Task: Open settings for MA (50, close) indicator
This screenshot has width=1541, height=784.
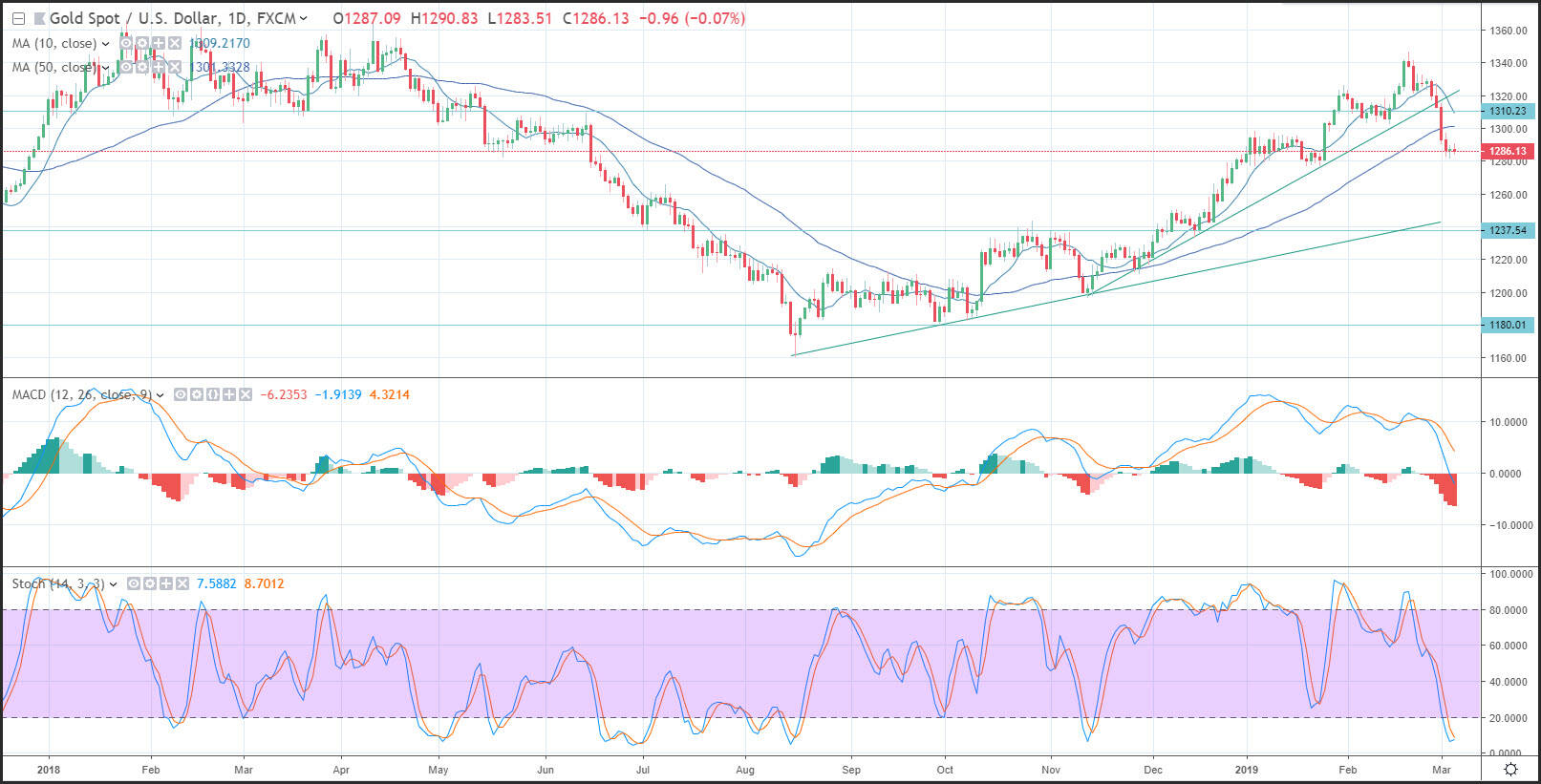Action: (142, 67)
